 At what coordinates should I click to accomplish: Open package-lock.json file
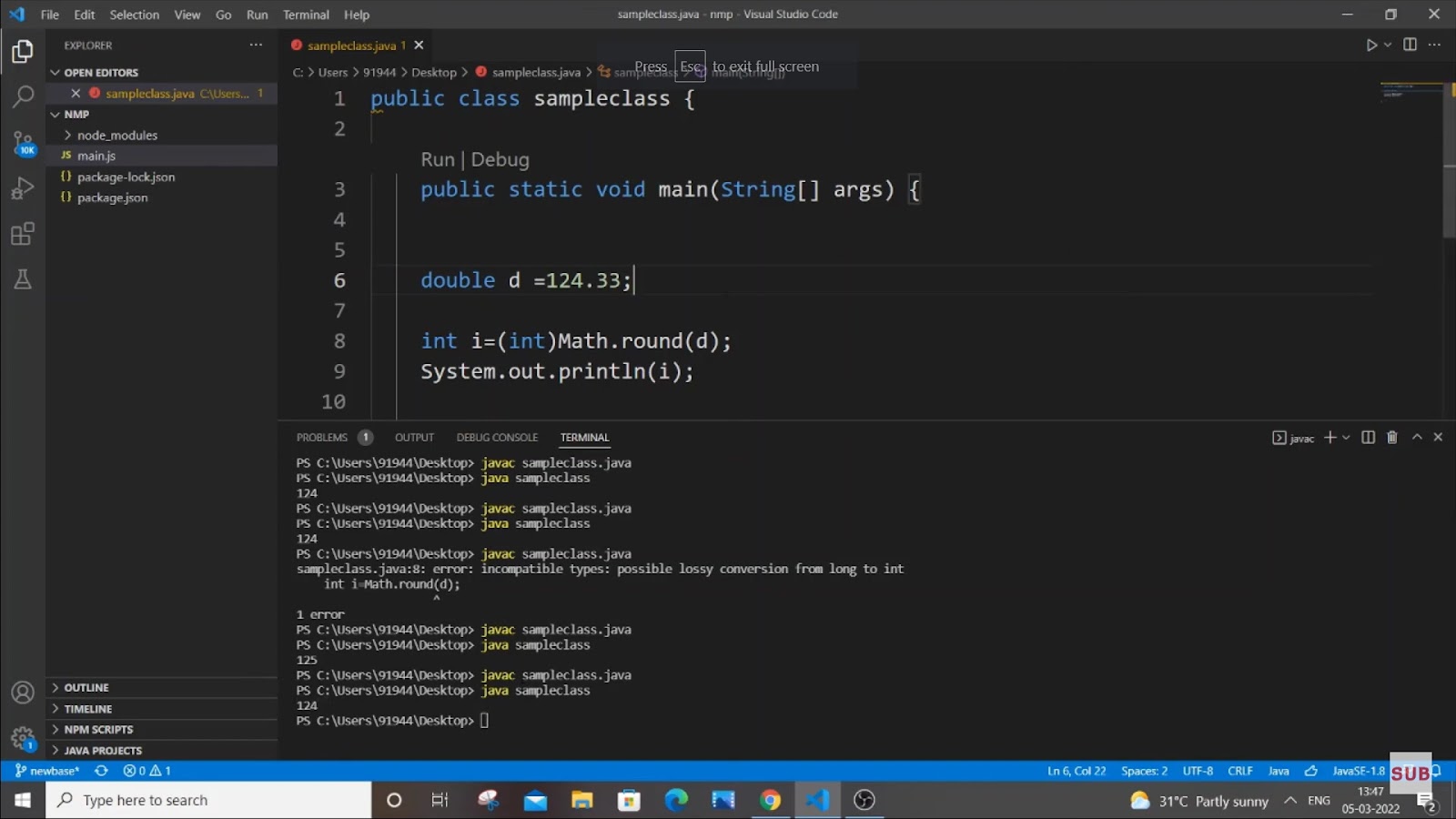(162, 177)
